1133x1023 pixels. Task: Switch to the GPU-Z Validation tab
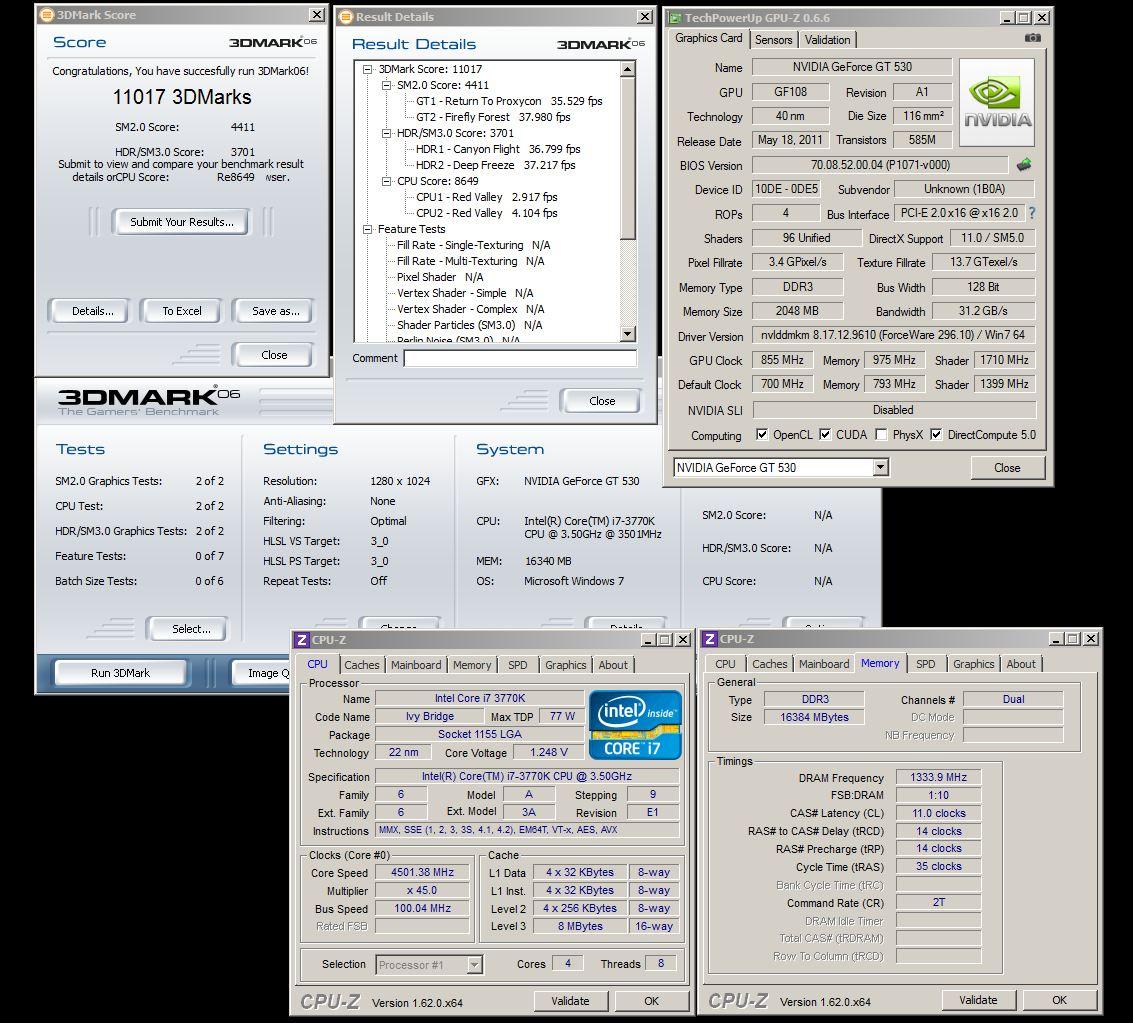[827, 40]
